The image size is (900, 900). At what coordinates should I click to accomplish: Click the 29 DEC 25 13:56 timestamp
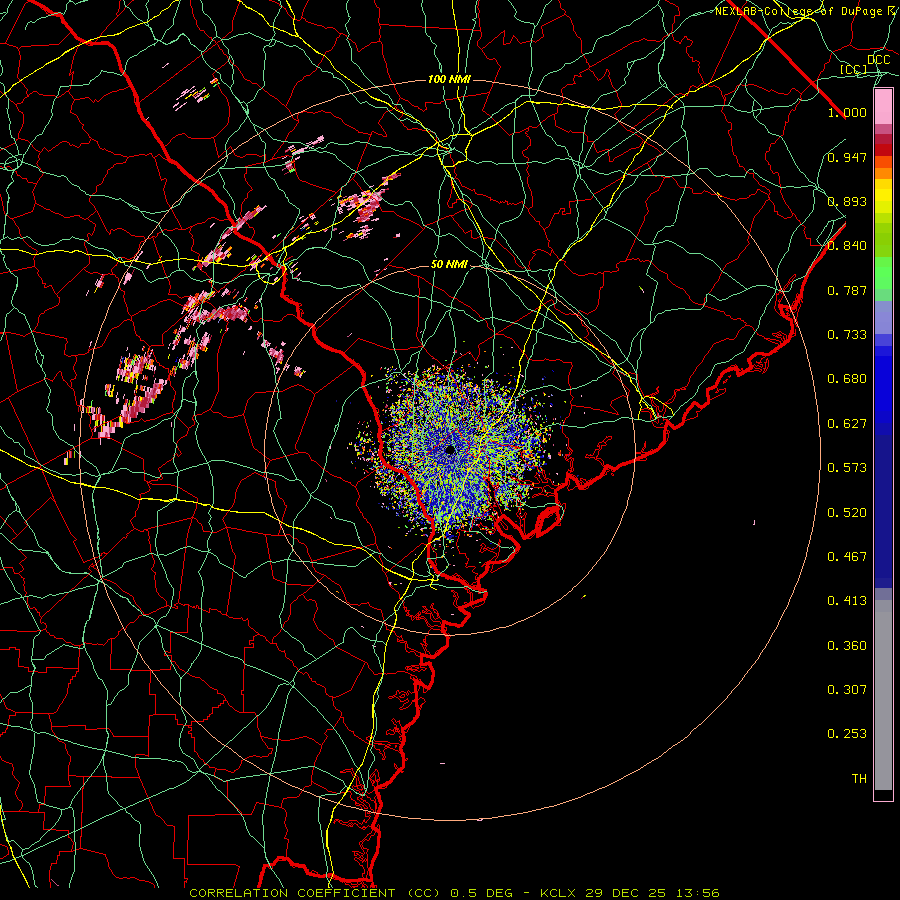click(652, 893)
